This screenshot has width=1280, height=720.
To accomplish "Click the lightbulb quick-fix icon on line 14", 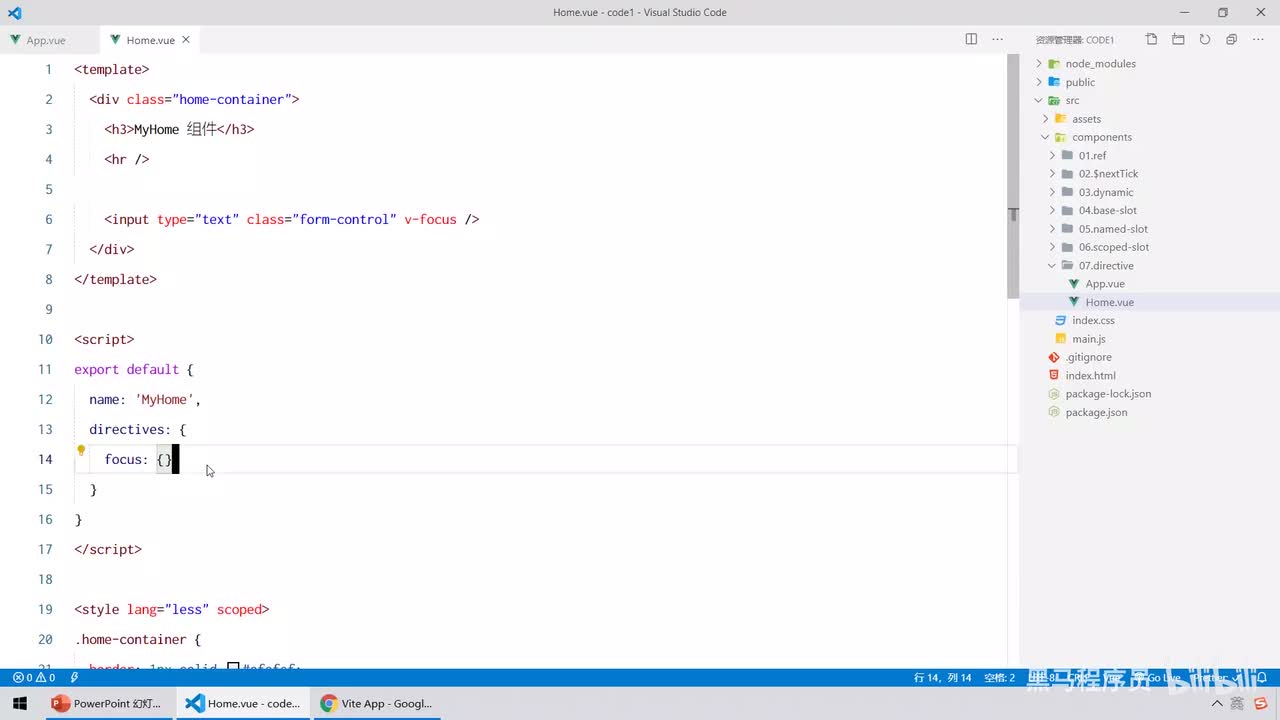I will pyautogui.click(x=81, y=451).
